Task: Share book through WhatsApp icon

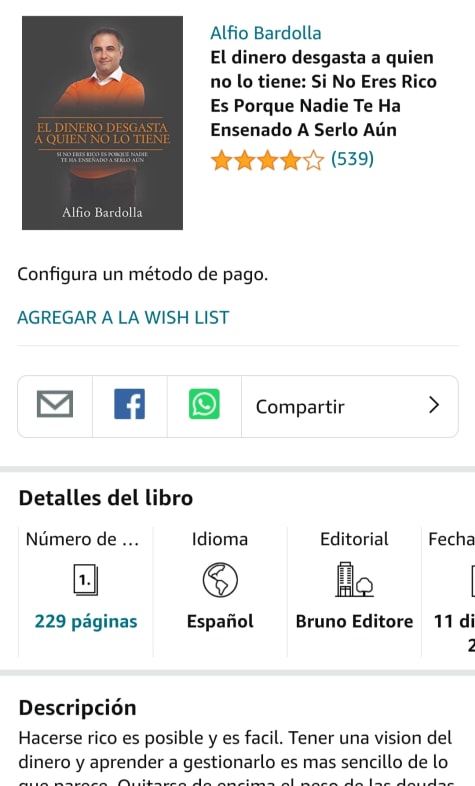Action: (x=204, y=404)
